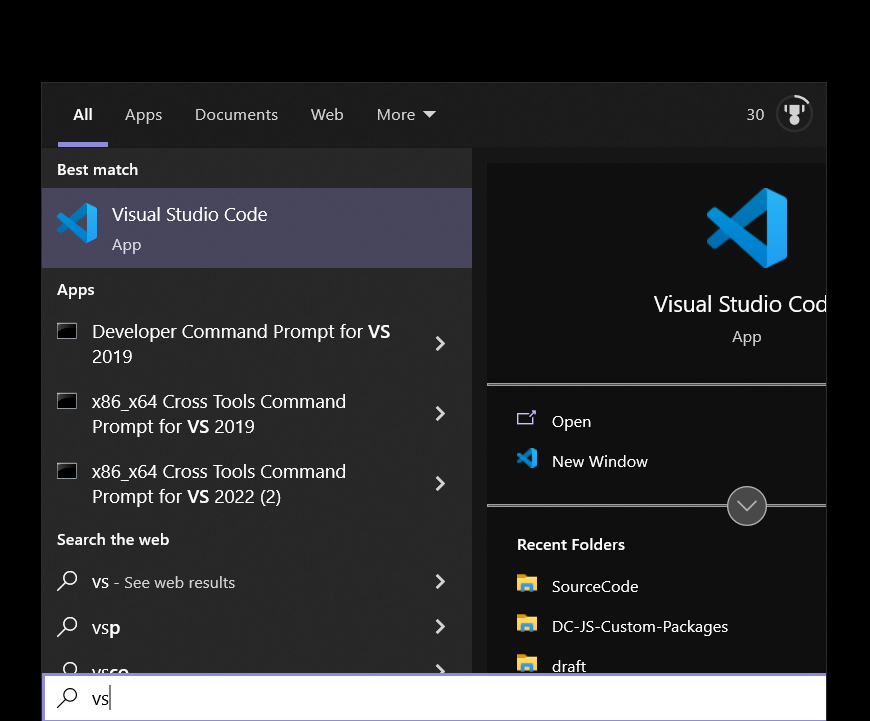870x721 pixels.
Task: Click the folder icon beside SourceCode
Action: [527, 583]
